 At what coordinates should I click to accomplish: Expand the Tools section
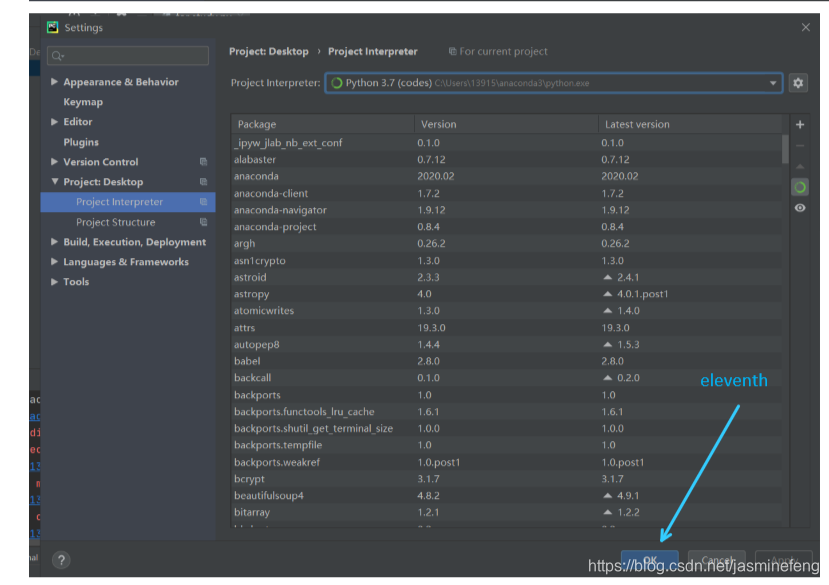pyautogui.click(x=54, y=281)
